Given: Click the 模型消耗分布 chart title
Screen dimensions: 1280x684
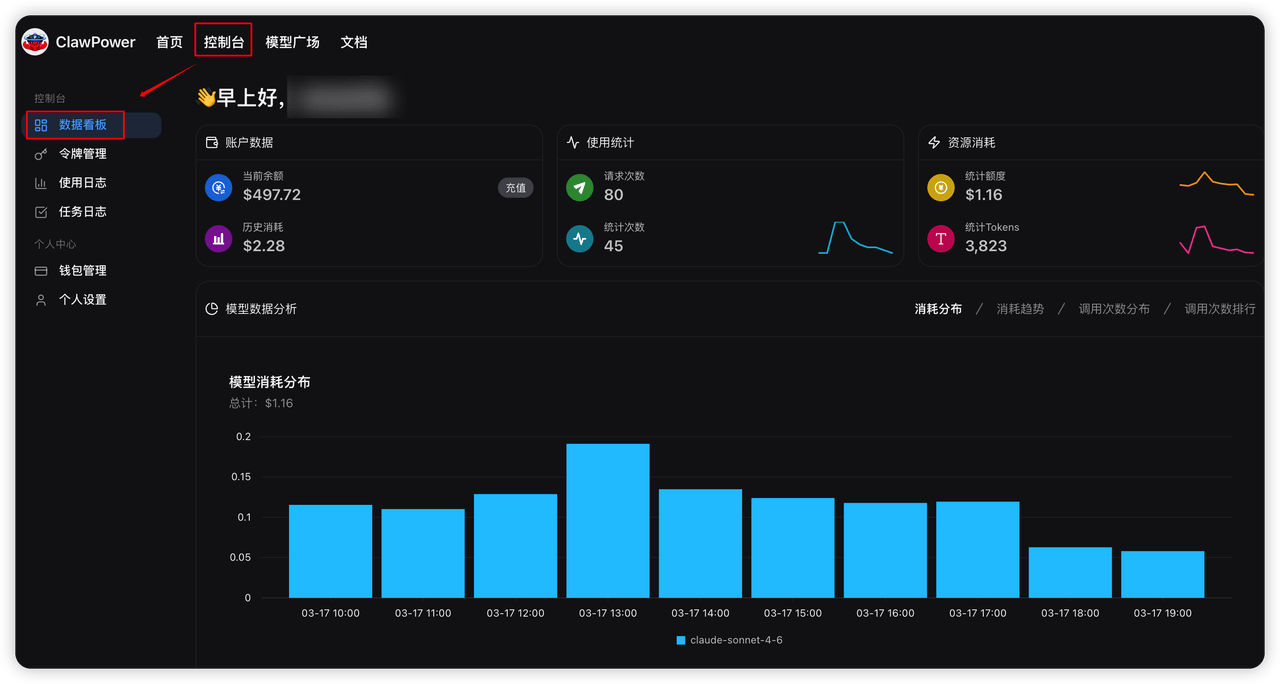Looking at the screenshot, I should pos(270,382).
